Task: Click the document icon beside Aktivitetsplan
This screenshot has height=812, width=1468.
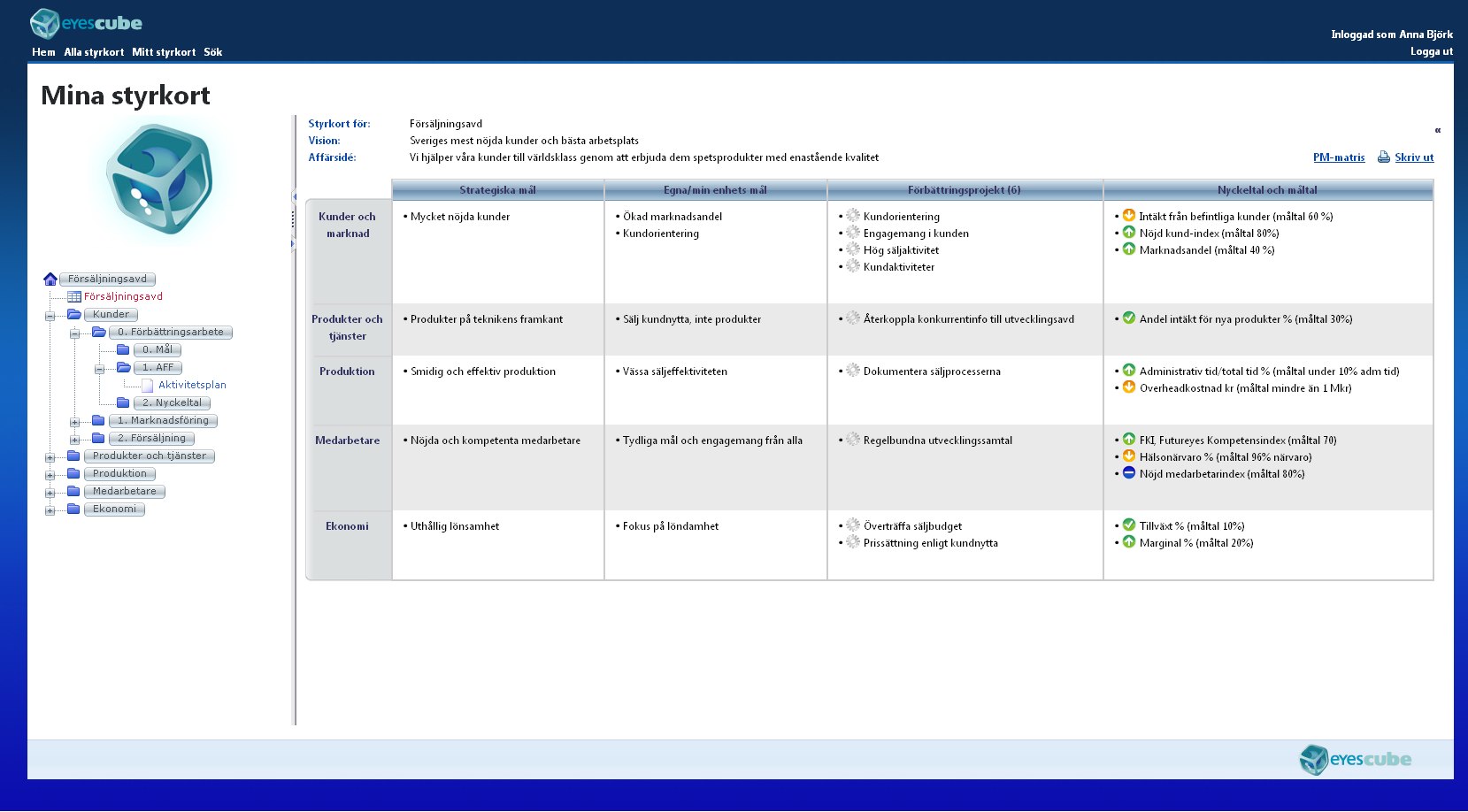Action: click(148, 386)
